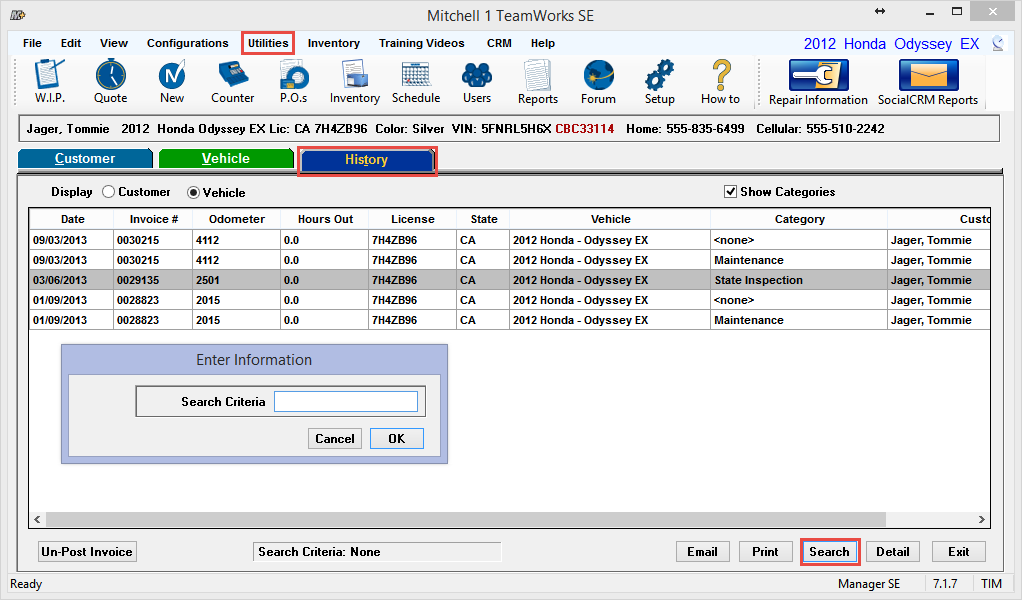Cancel the Enter Information dialog

(335, 438)
